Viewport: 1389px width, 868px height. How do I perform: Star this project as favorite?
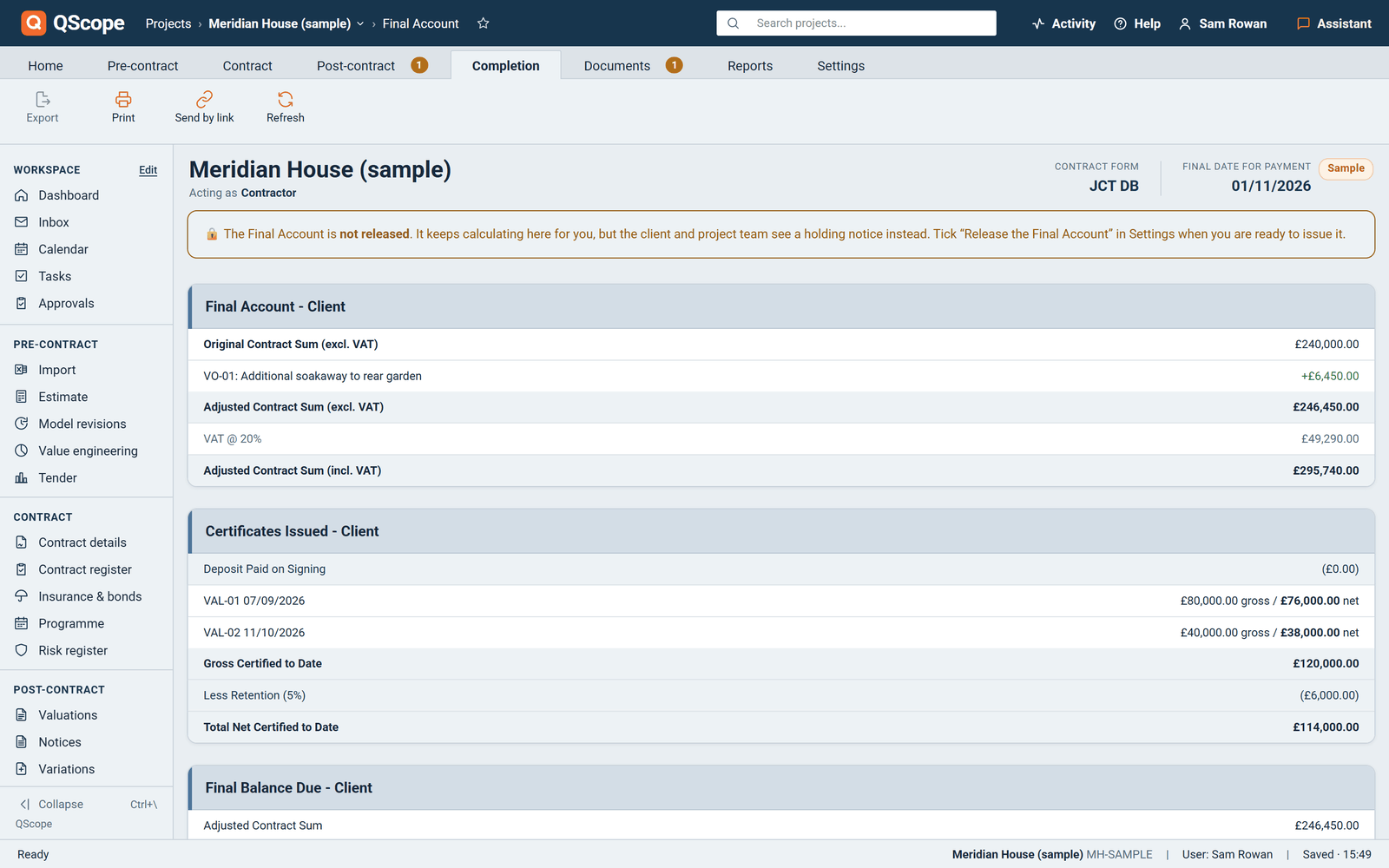[x=484, y=23]
